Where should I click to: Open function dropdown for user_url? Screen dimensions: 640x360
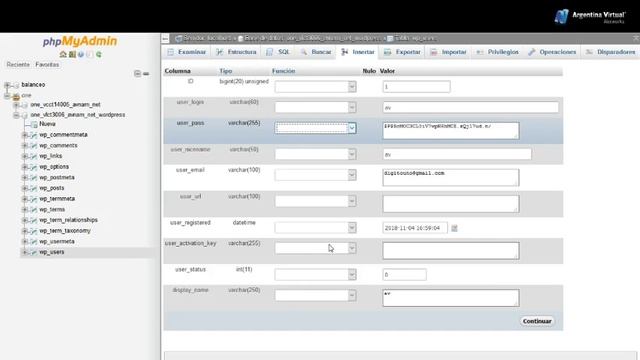(x=316, y=201)
